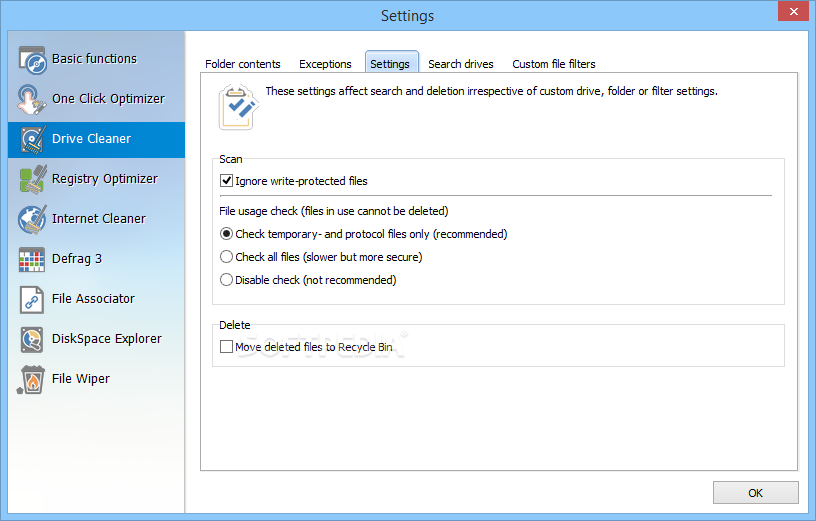Enable Move deleted files to Recycle Bin
Image resolution: width=816 pixels, height=521 pixels.
pyautogui.click(x=226, y=347)
